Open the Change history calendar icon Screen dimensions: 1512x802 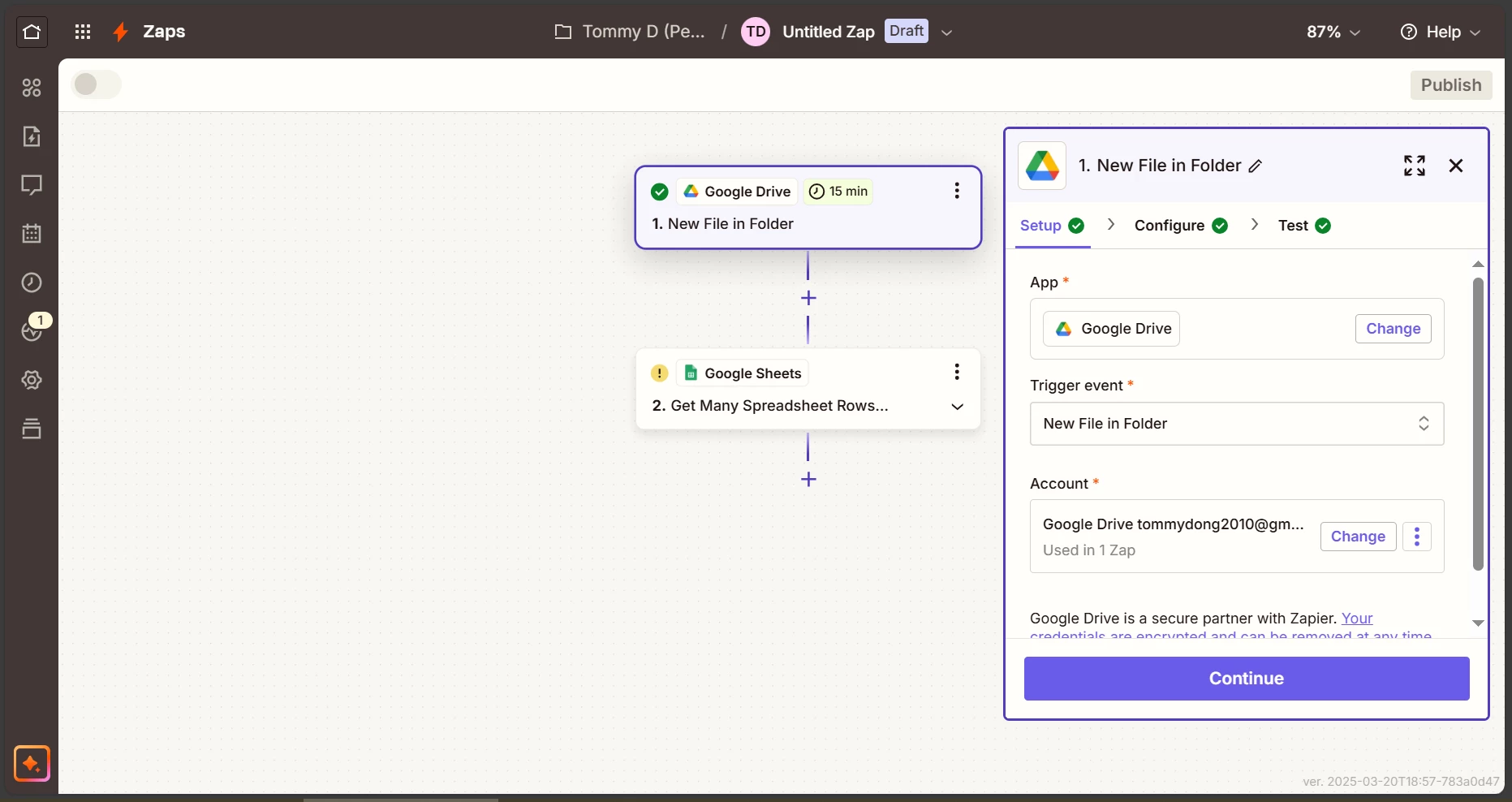(x=32, y=234)
